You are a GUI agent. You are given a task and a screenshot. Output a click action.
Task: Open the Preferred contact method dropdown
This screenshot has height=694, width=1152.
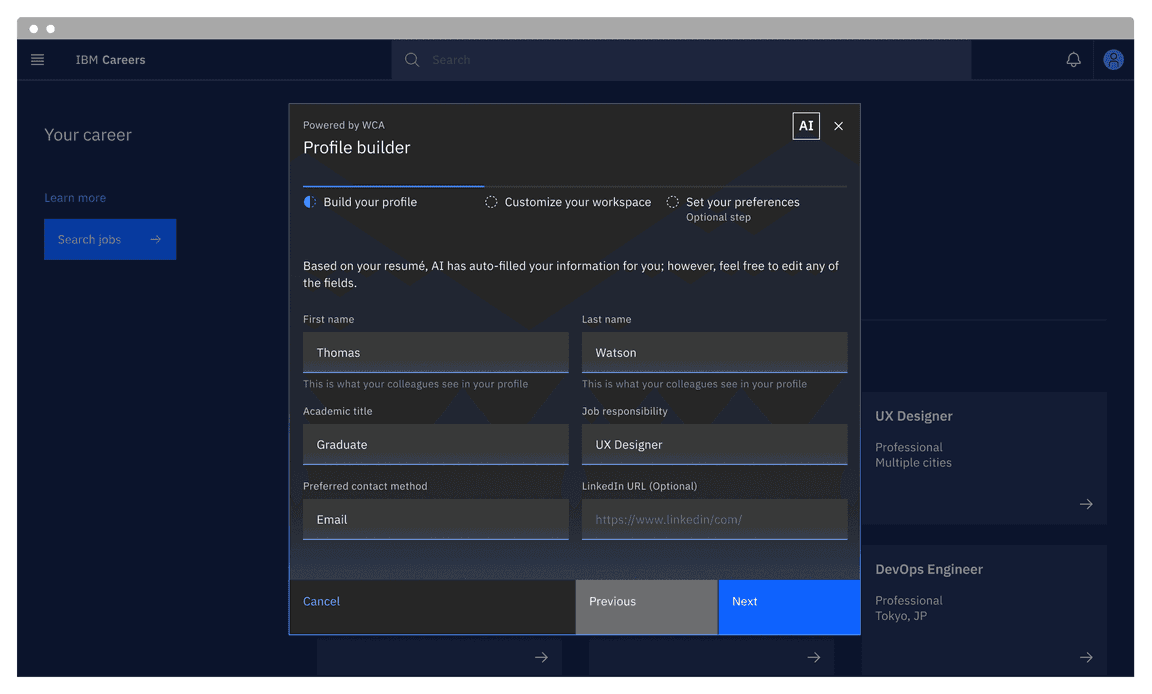(435, 519)
